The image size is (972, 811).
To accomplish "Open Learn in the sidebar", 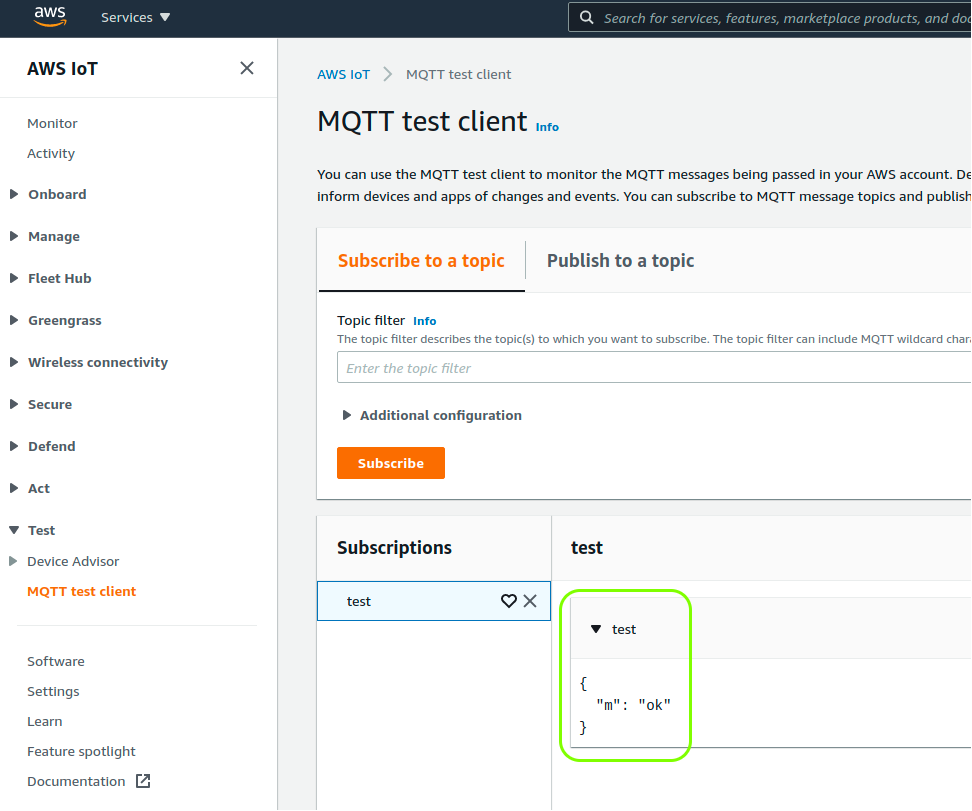I will (x=45, y=721).
